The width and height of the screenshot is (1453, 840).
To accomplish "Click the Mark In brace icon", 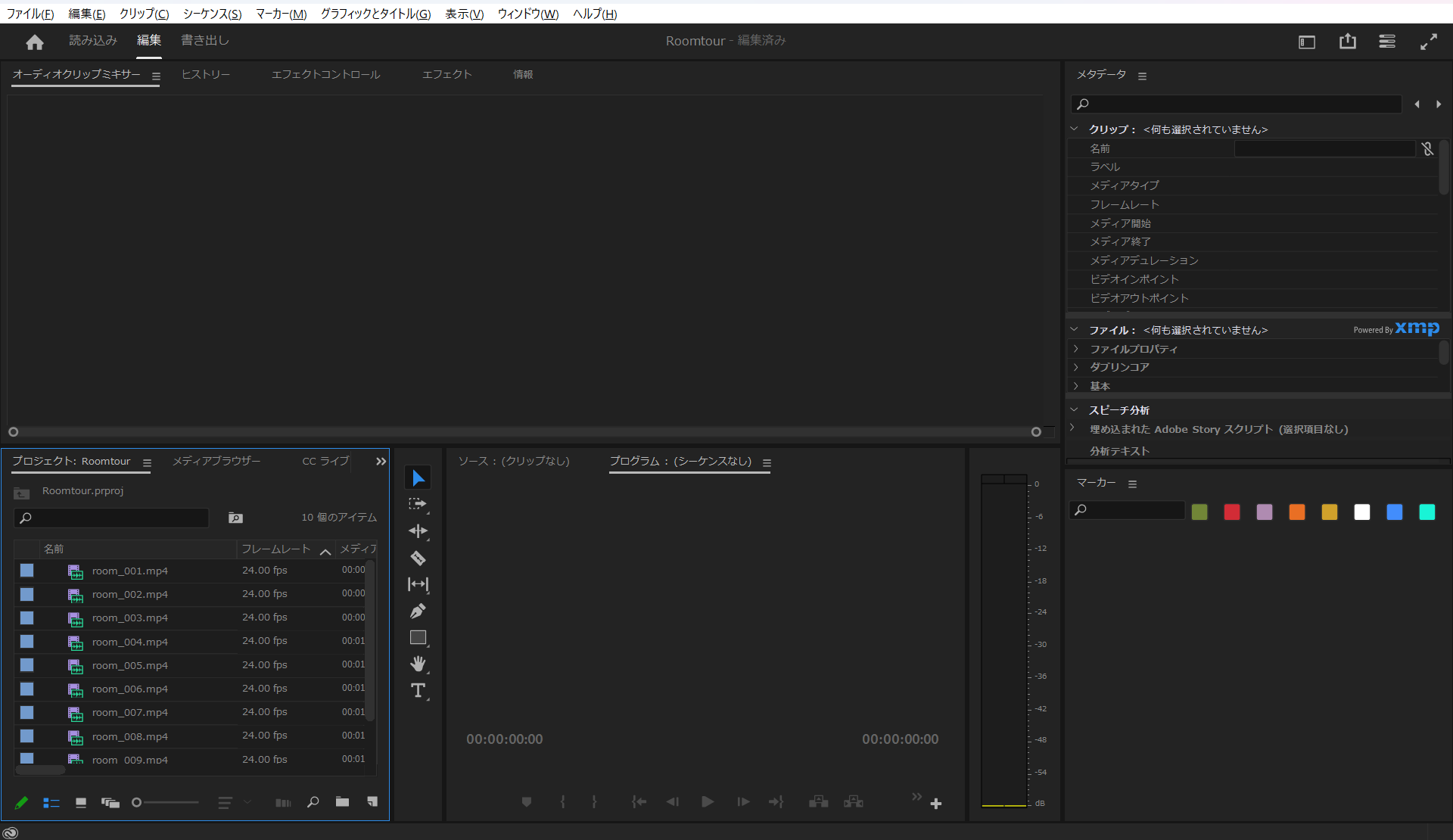I will point(562,802).
